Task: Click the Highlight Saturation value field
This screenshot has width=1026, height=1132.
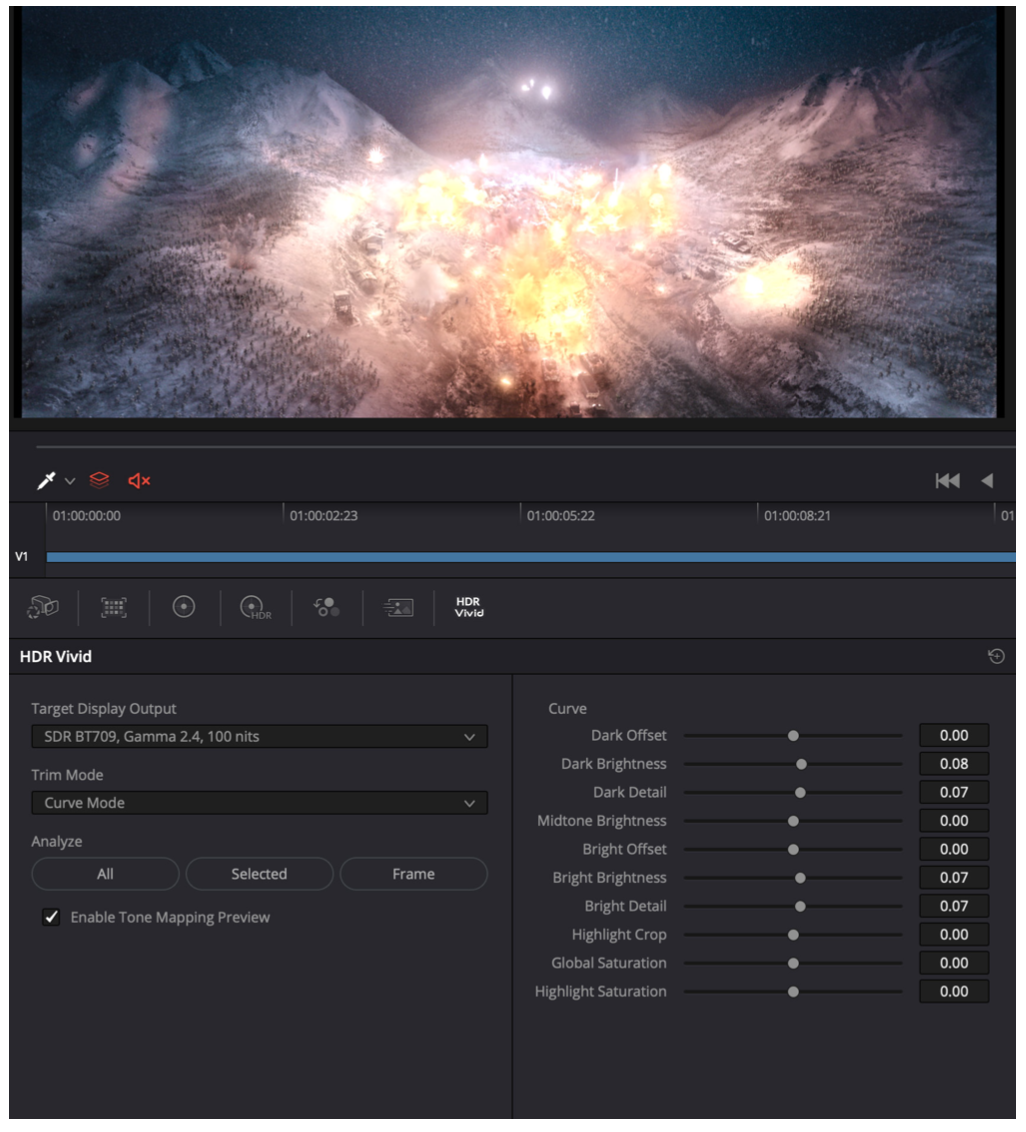Action: click(x=954, y=992)
